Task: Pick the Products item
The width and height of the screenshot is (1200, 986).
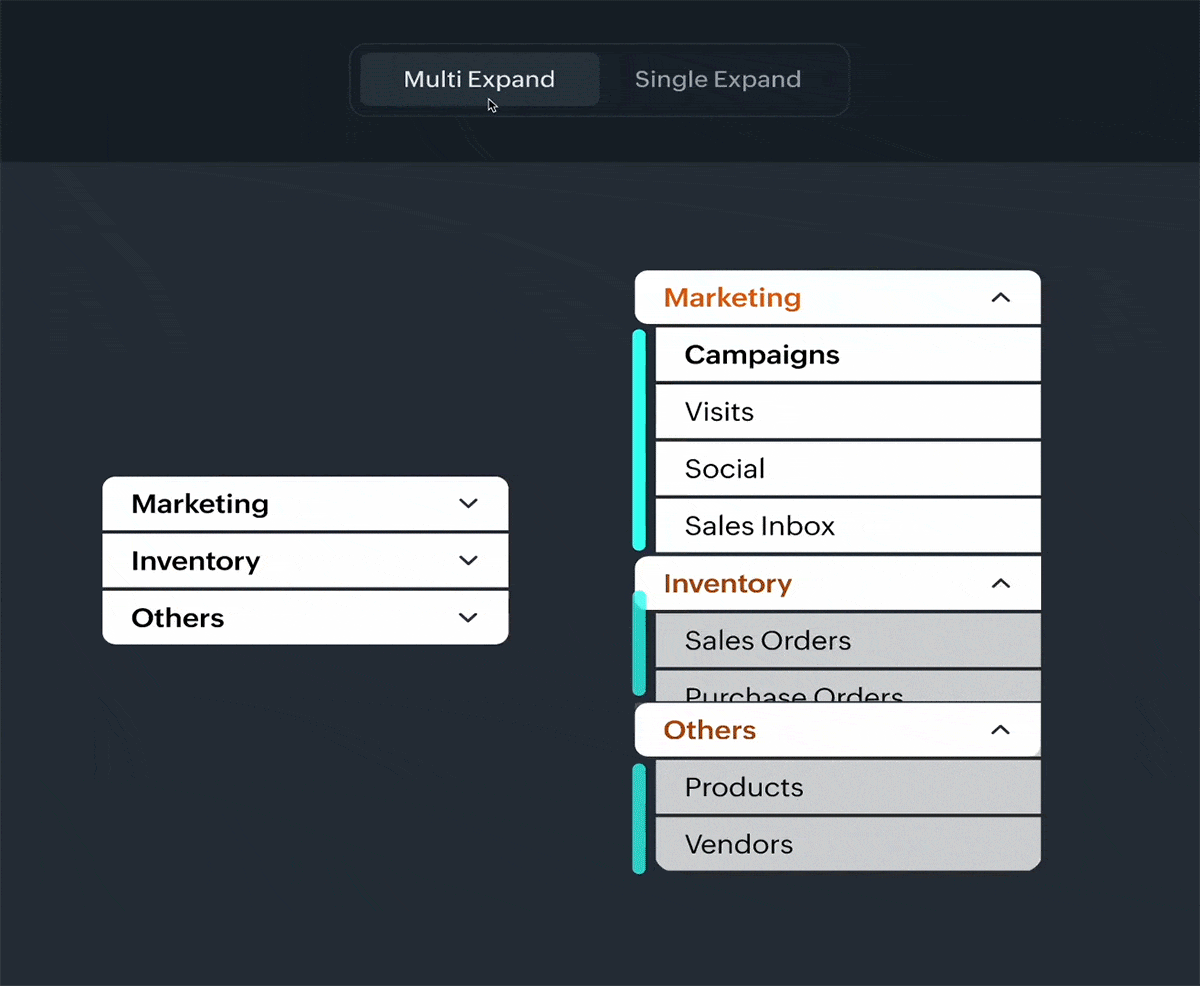Action: click(x=744, y=788)
